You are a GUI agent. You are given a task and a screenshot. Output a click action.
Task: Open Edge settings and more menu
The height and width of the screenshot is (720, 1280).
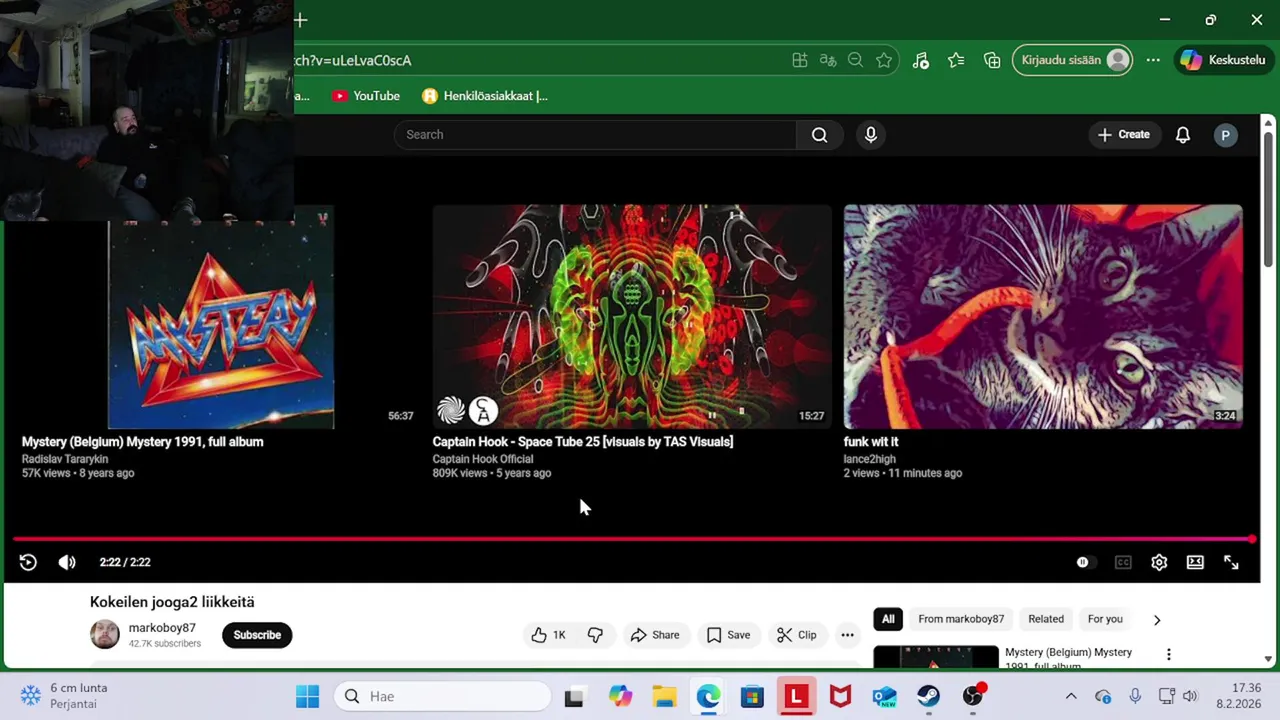pyautogui.click(x=1153, y=60)
